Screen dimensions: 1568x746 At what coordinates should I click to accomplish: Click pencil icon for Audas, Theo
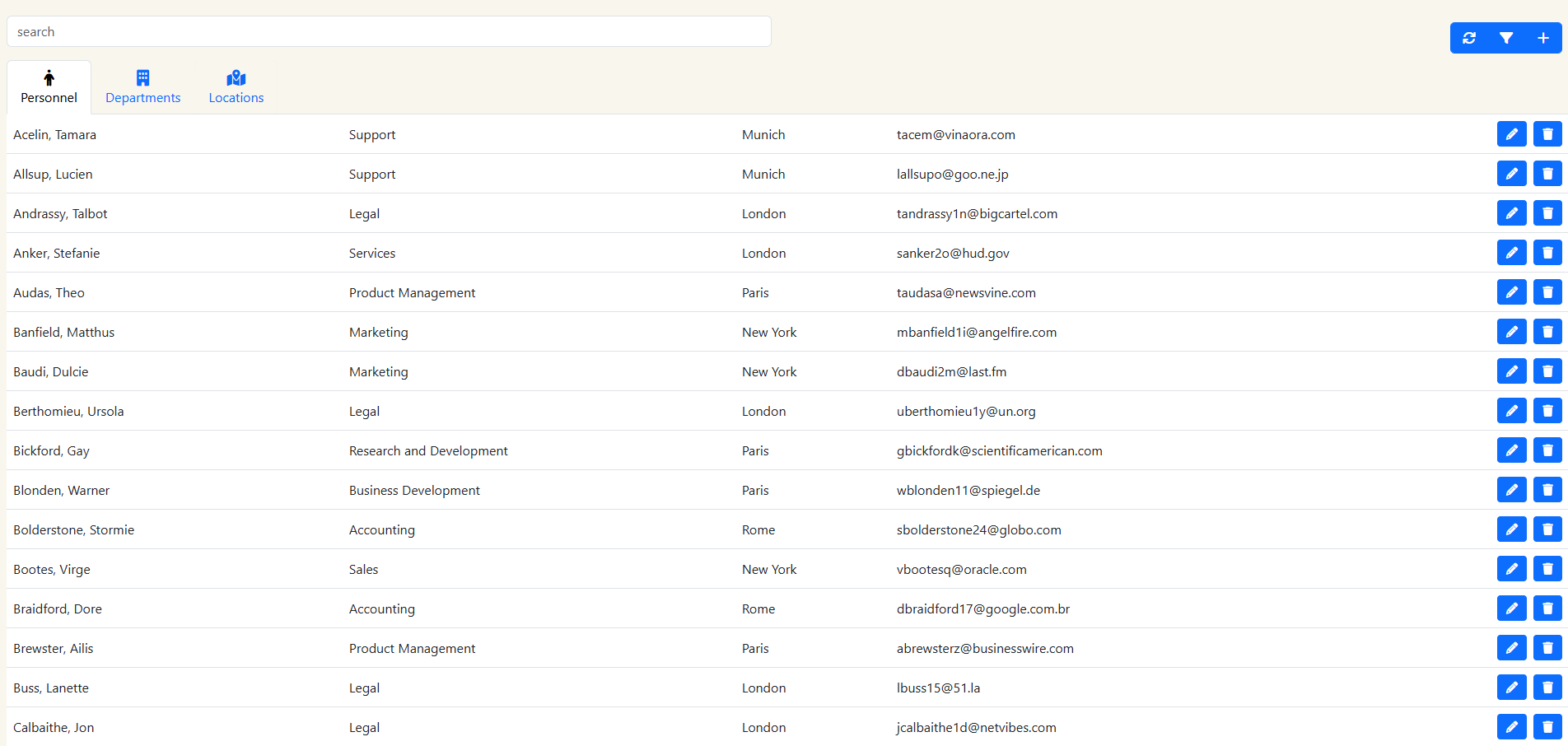click(1511, 292)
